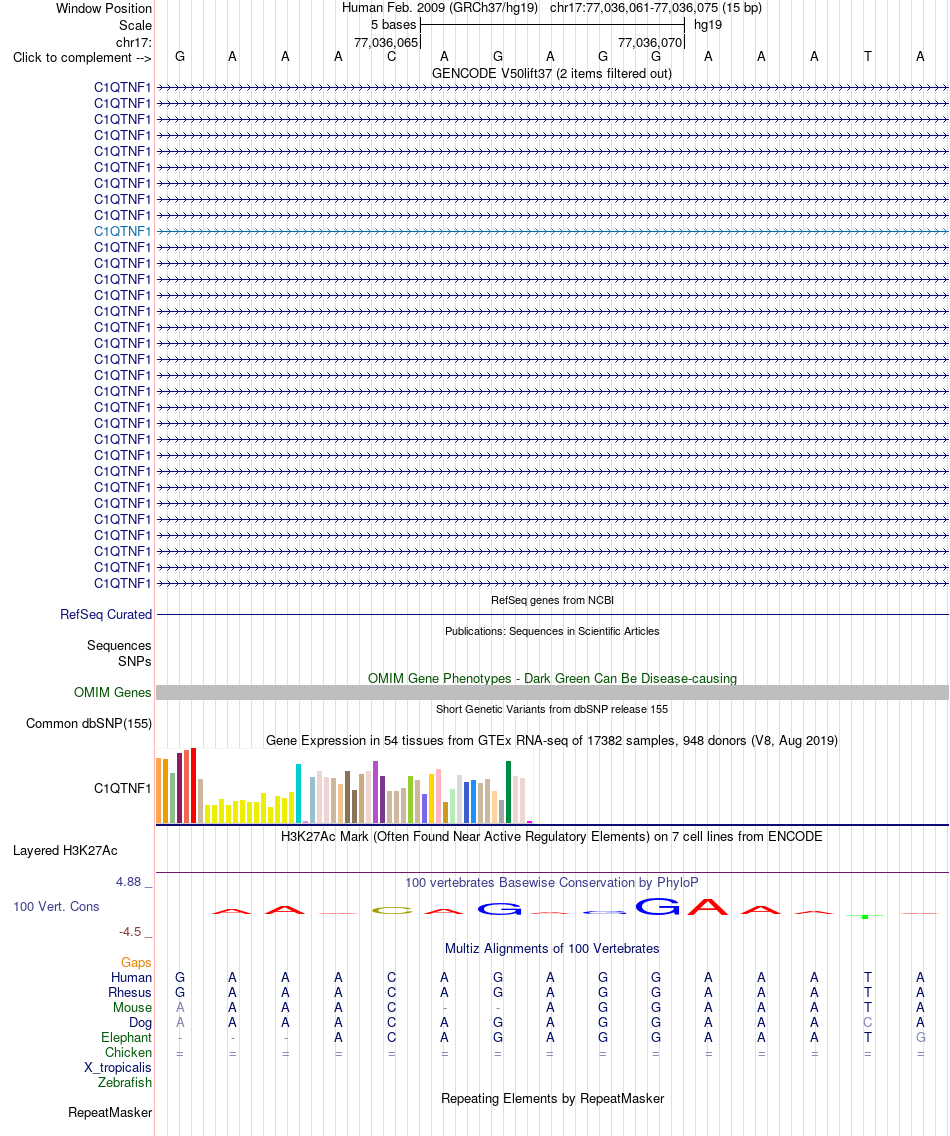Click the 'X_tropicalis' alignment row label
The image size is (950, 1136).
(117, 1068)
